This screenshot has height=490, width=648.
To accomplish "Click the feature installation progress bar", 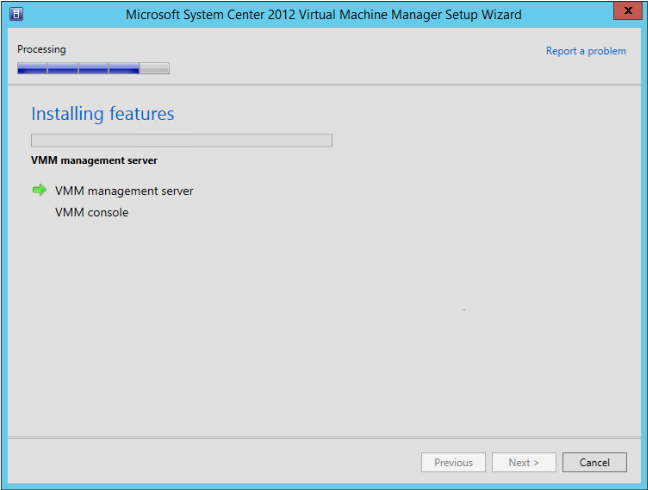I will (x=181, y=140).
